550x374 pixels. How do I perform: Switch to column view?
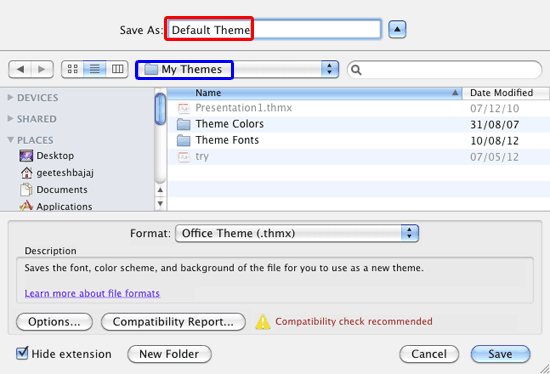point(117,69)
